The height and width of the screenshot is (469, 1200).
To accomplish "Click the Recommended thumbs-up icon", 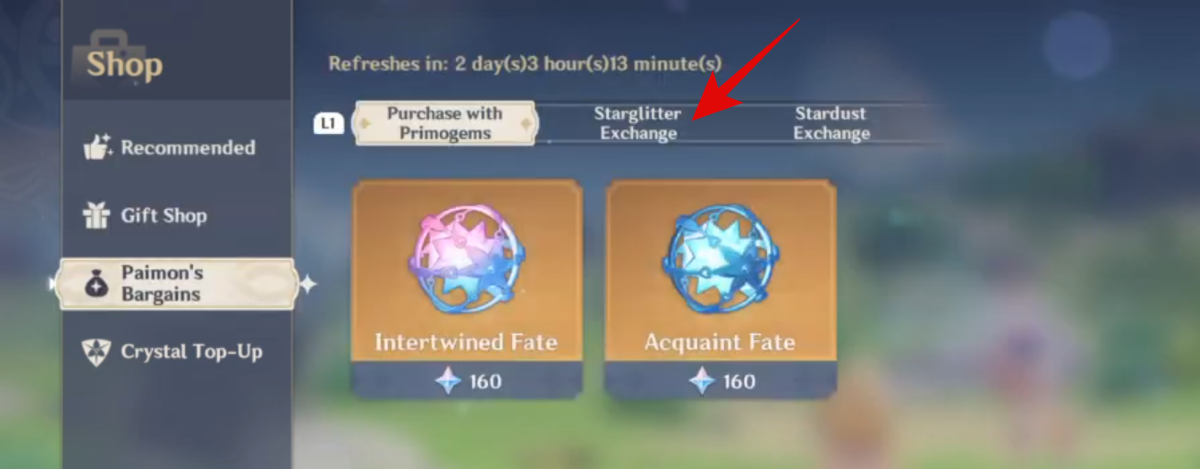I will (97, 148).
